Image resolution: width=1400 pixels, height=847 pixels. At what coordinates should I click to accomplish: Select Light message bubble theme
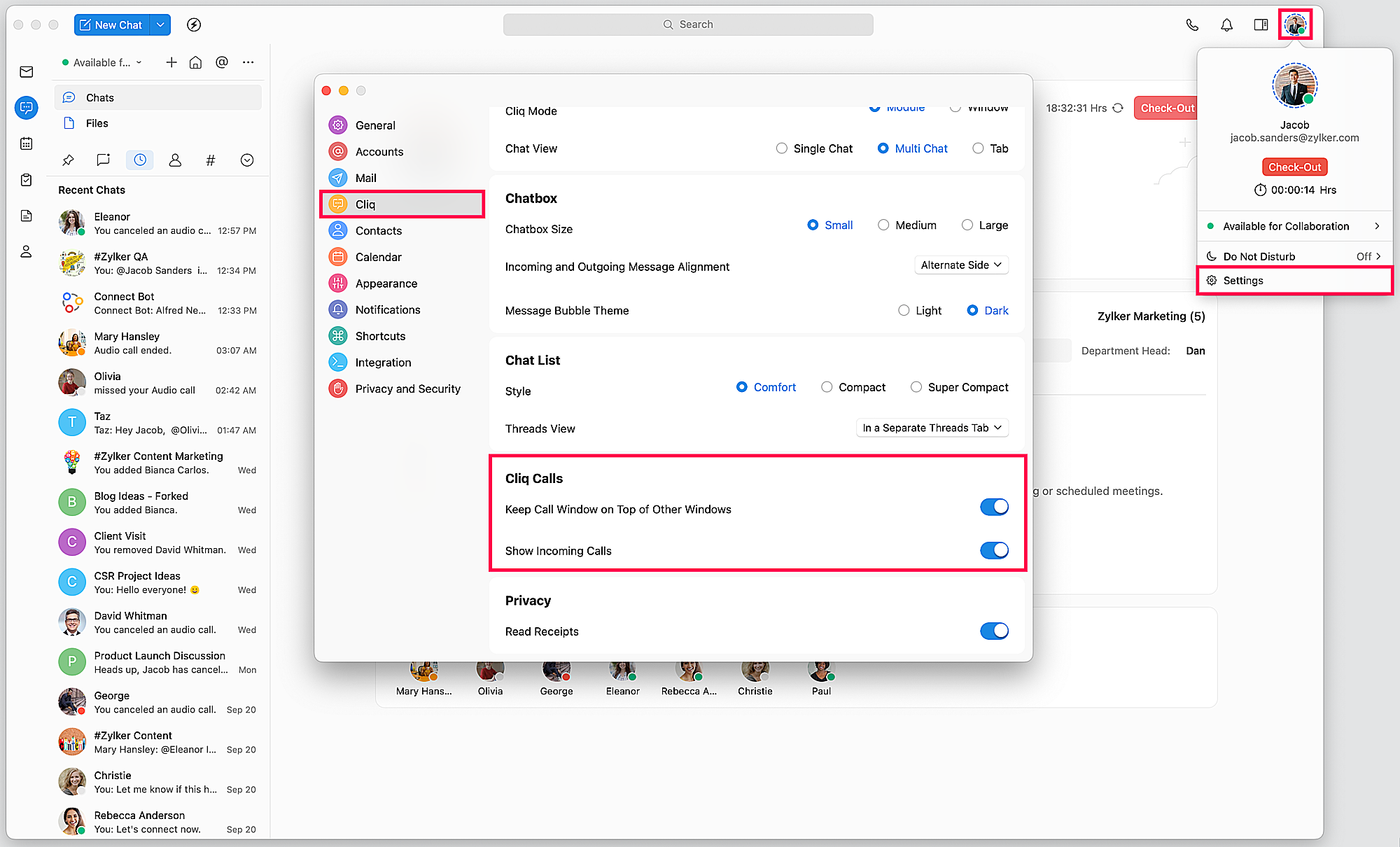pos(904,311)
